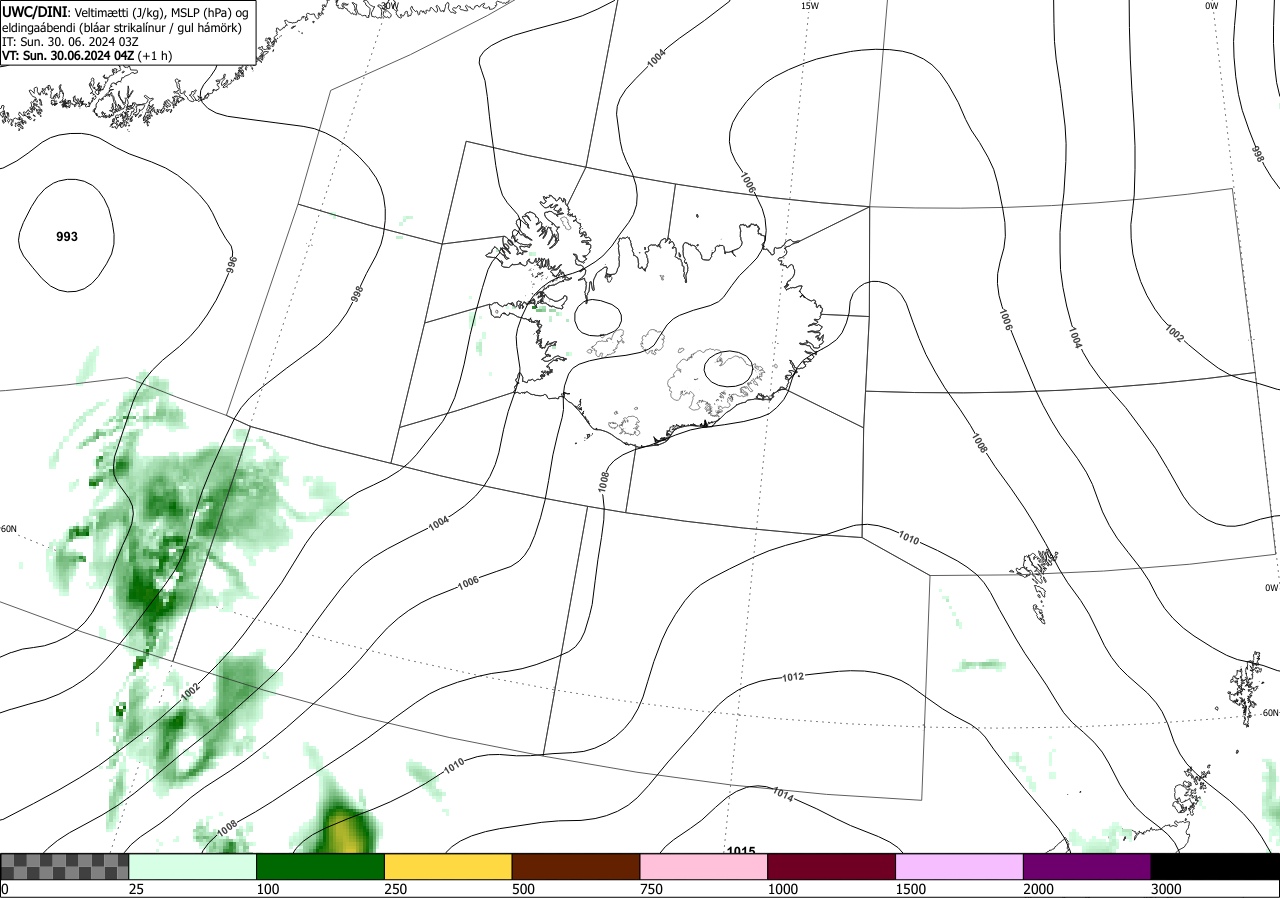This screenshot has height=898, width=1280.
Task: Pick the lavender 1500–2000 legend swatch
Action: tap(960, 866)
